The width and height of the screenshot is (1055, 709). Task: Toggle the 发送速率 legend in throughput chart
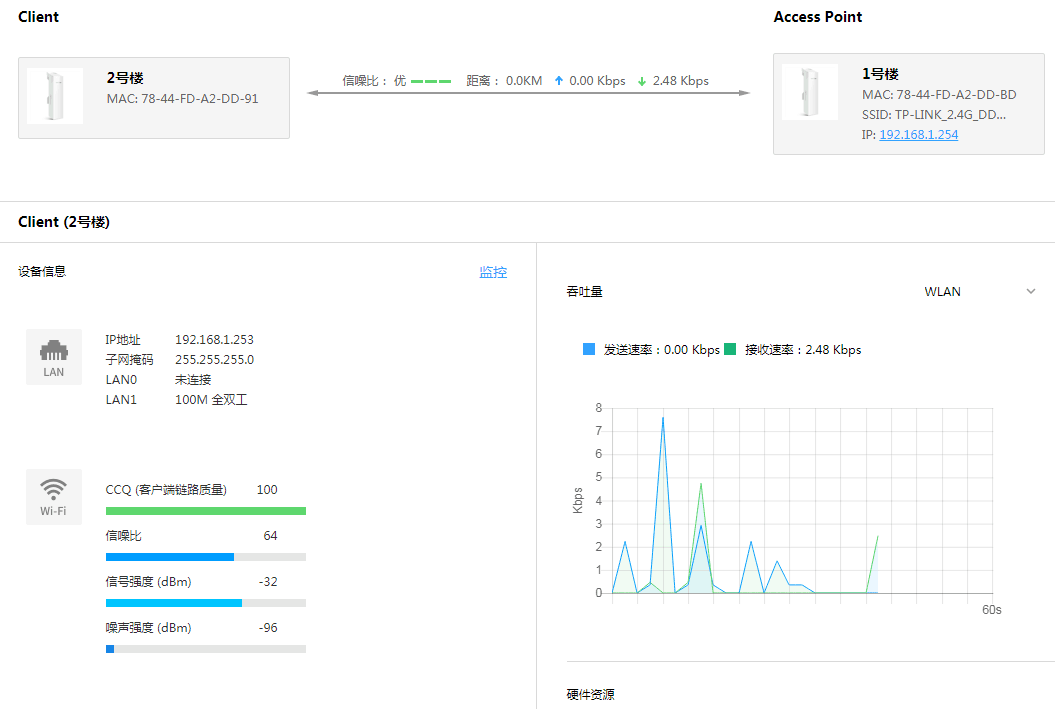pos(588,349)
